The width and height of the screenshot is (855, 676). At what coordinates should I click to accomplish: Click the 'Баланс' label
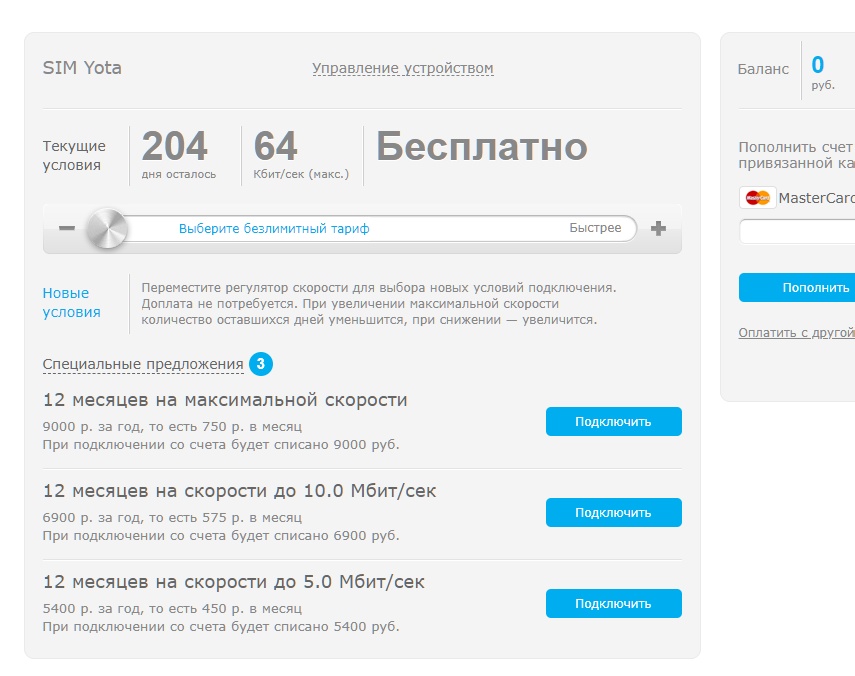coord(763,69)
